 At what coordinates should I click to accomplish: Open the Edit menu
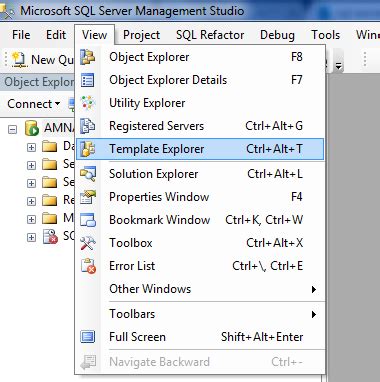[x=56, y=35]
